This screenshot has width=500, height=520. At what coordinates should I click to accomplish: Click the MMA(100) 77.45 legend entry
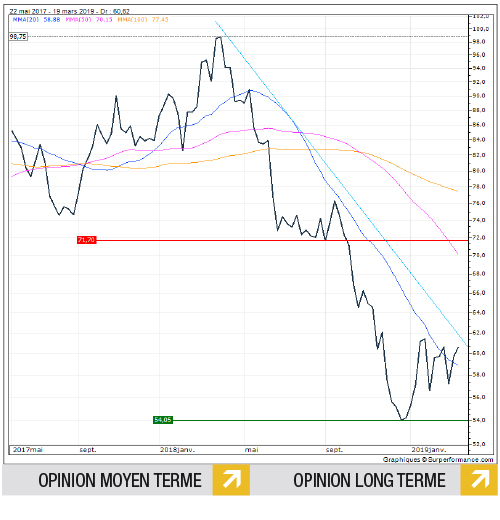(x=143, y=19)
